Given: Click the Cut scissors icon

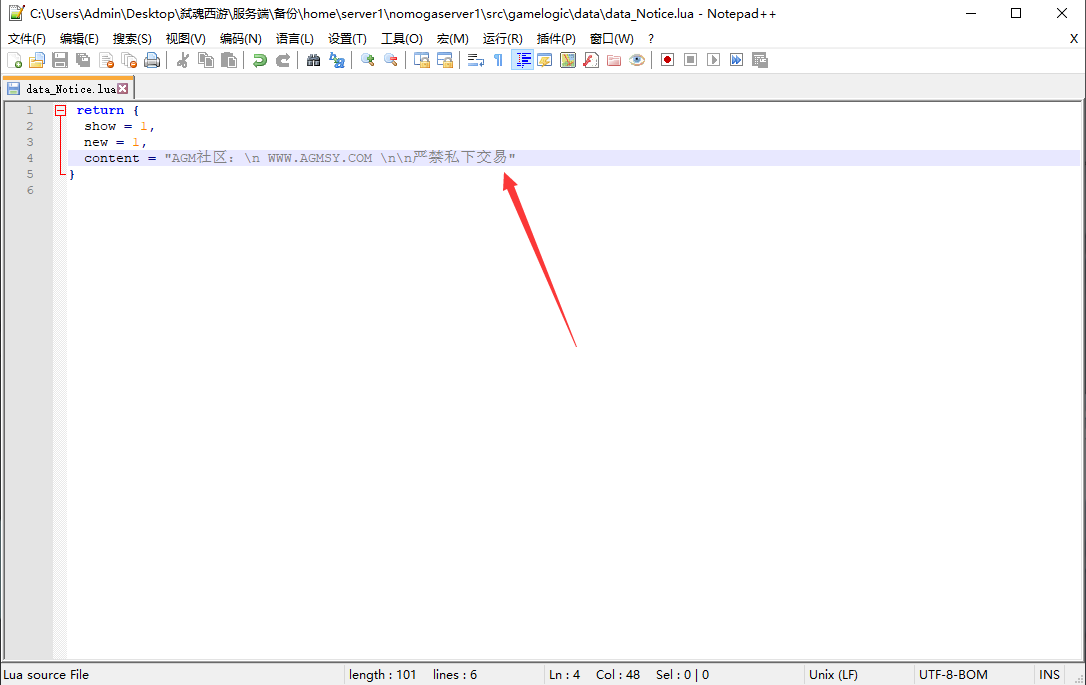Looking at the screenshot, I should [x=183, y=60].
